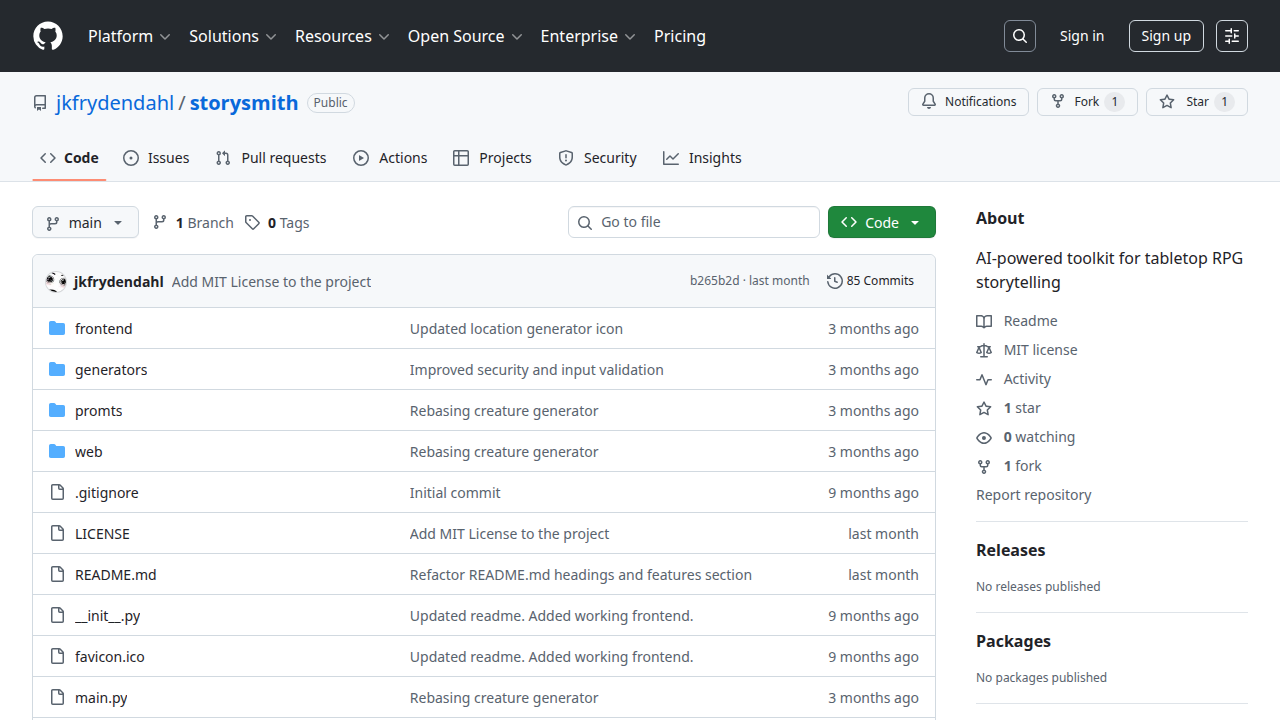Expand the Solutions menu
Viewport: 1280px width, 720px height.
coord(232,36)
